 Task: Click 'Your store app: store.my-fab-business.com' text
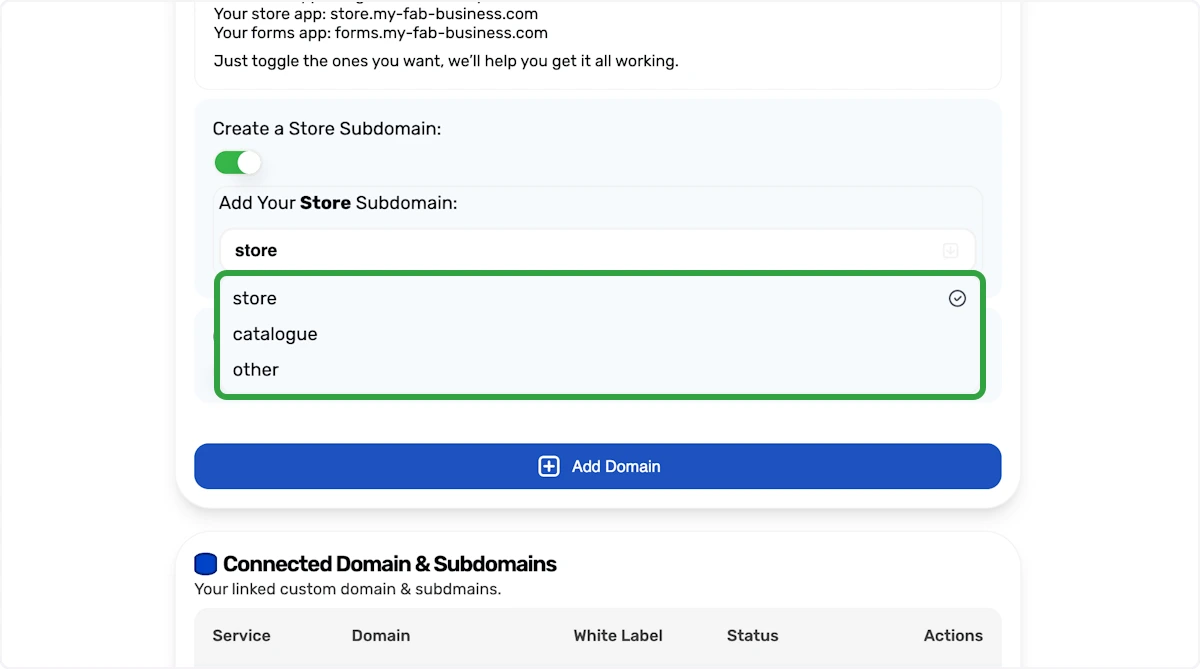(376, 14)
